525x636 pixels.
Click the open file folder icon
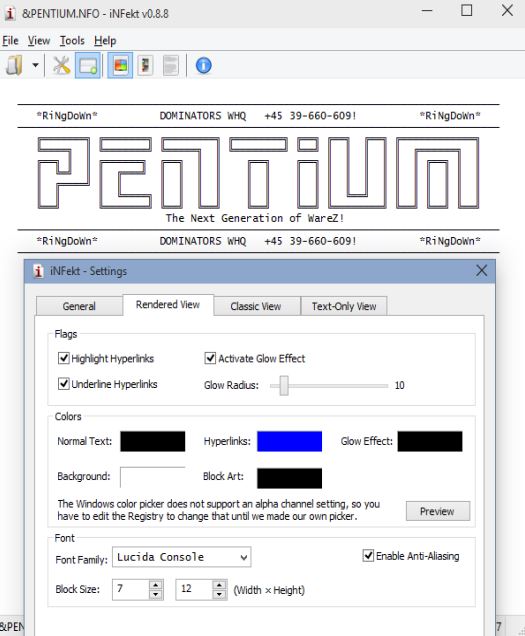[x=14, y=65]
